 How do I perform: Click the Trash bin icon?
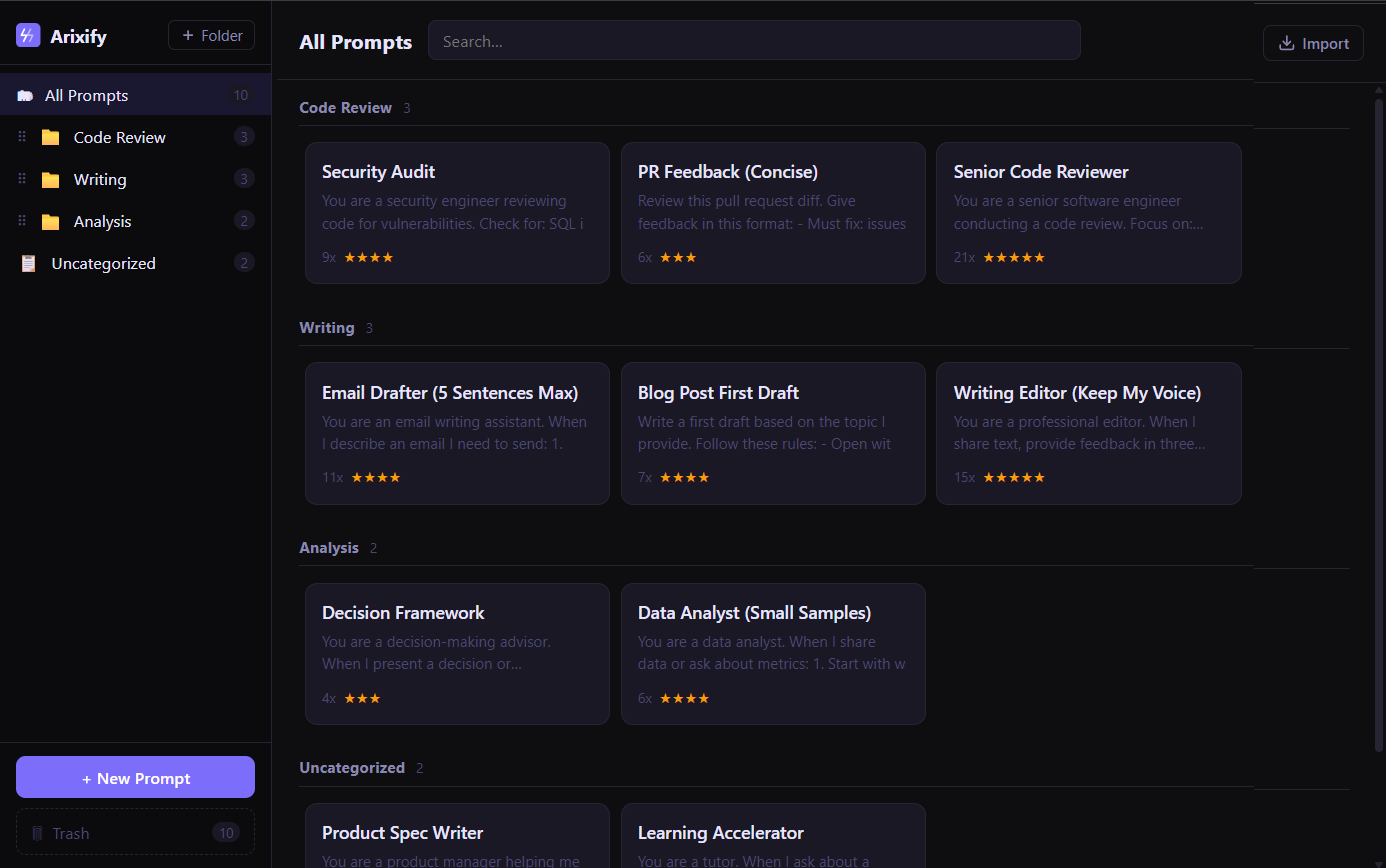38,833
